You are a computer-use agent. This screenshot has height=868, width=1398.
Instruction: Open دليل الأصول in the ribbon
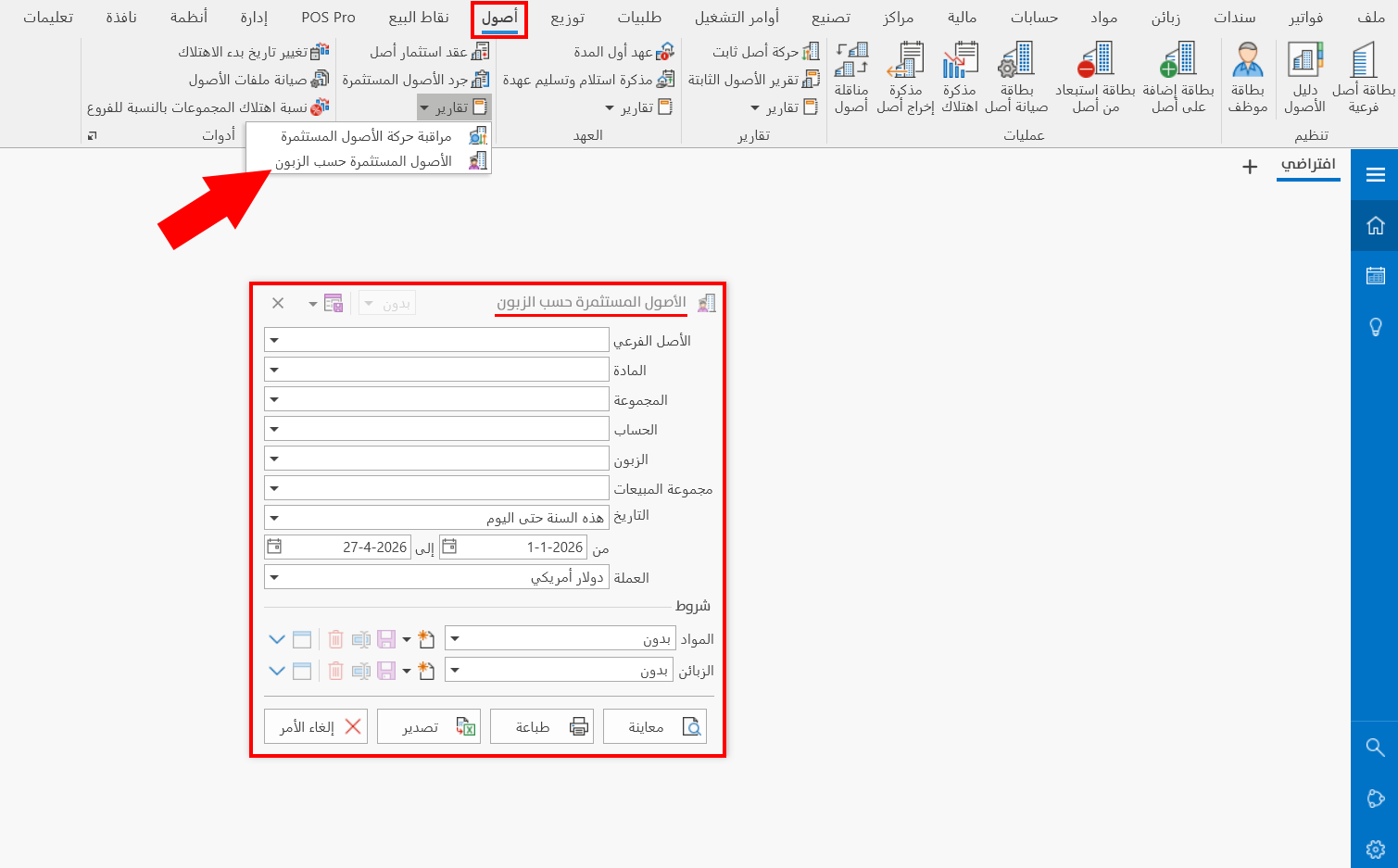pos(1304,78)
